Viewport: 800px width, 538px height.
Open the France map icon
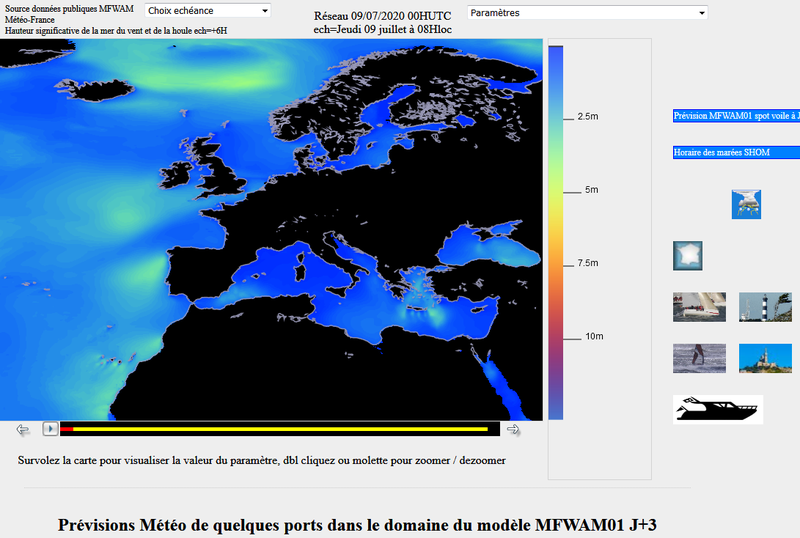(688, 255)
